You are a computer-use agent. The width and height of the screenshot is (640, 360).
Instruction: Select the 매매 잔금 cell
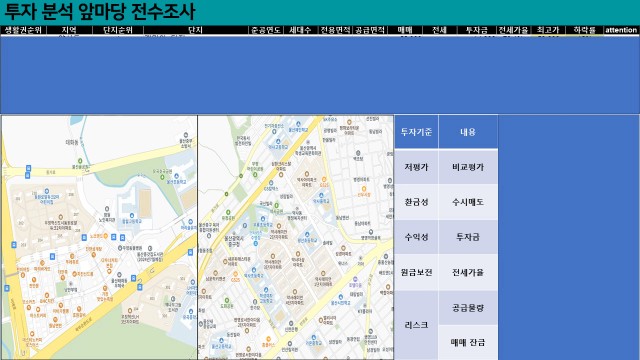pyautogui.click(x=468, y=343)
